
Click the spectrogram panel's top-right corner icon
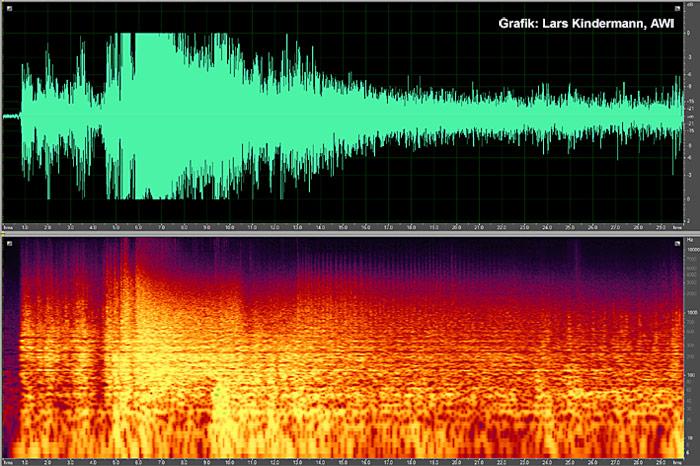coord(677,243)
